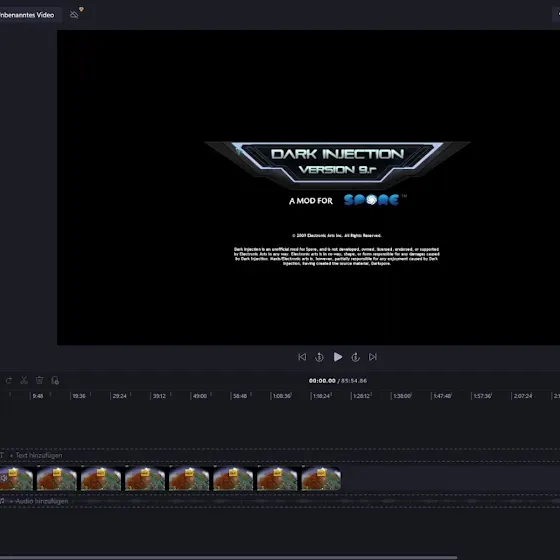This screenshot has height=560, width=560.
Task: Move playhead to 1:57:36 ruler mark
Action: click(482, 396)
